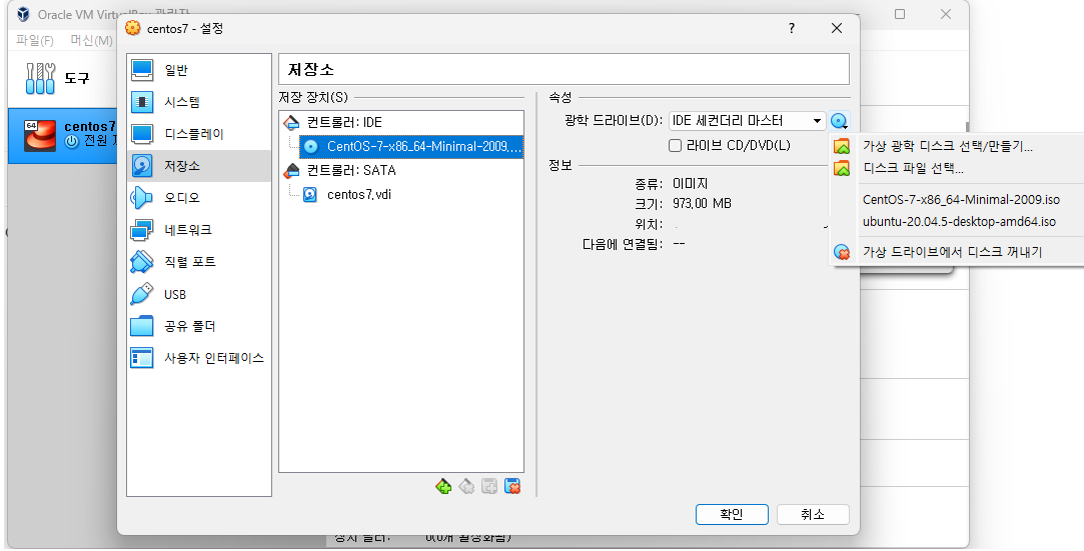Click the 취소 button
The image size is (1084, 551).
click(x=813, y=514)
